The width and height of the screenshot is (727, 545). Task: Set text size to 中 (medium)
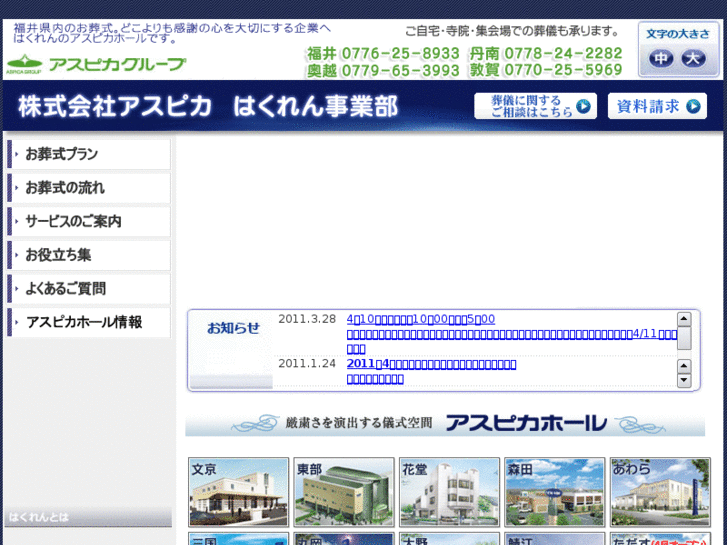coord(661,58)
